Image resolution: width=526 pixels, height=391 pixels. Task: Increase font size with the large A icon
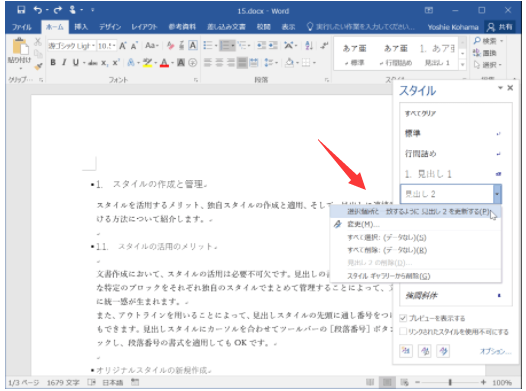click(123, 46)
